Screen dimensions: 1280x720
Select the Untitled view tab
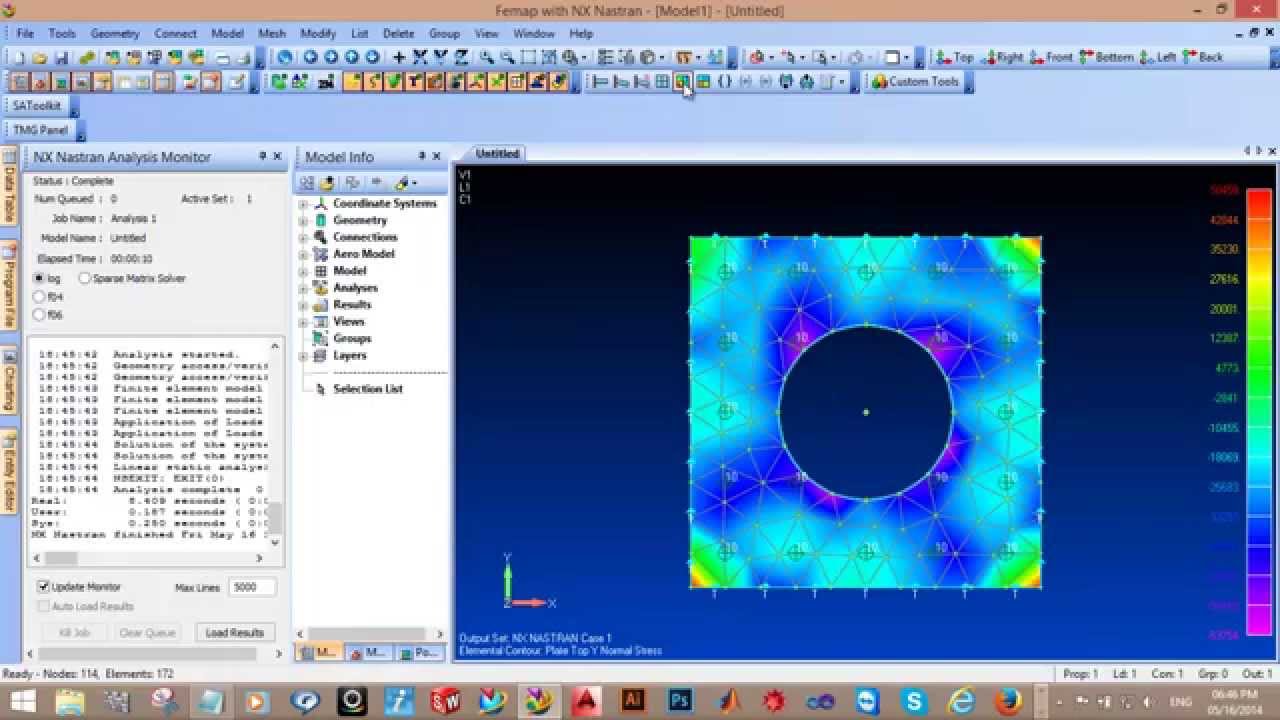coord(497,153)
